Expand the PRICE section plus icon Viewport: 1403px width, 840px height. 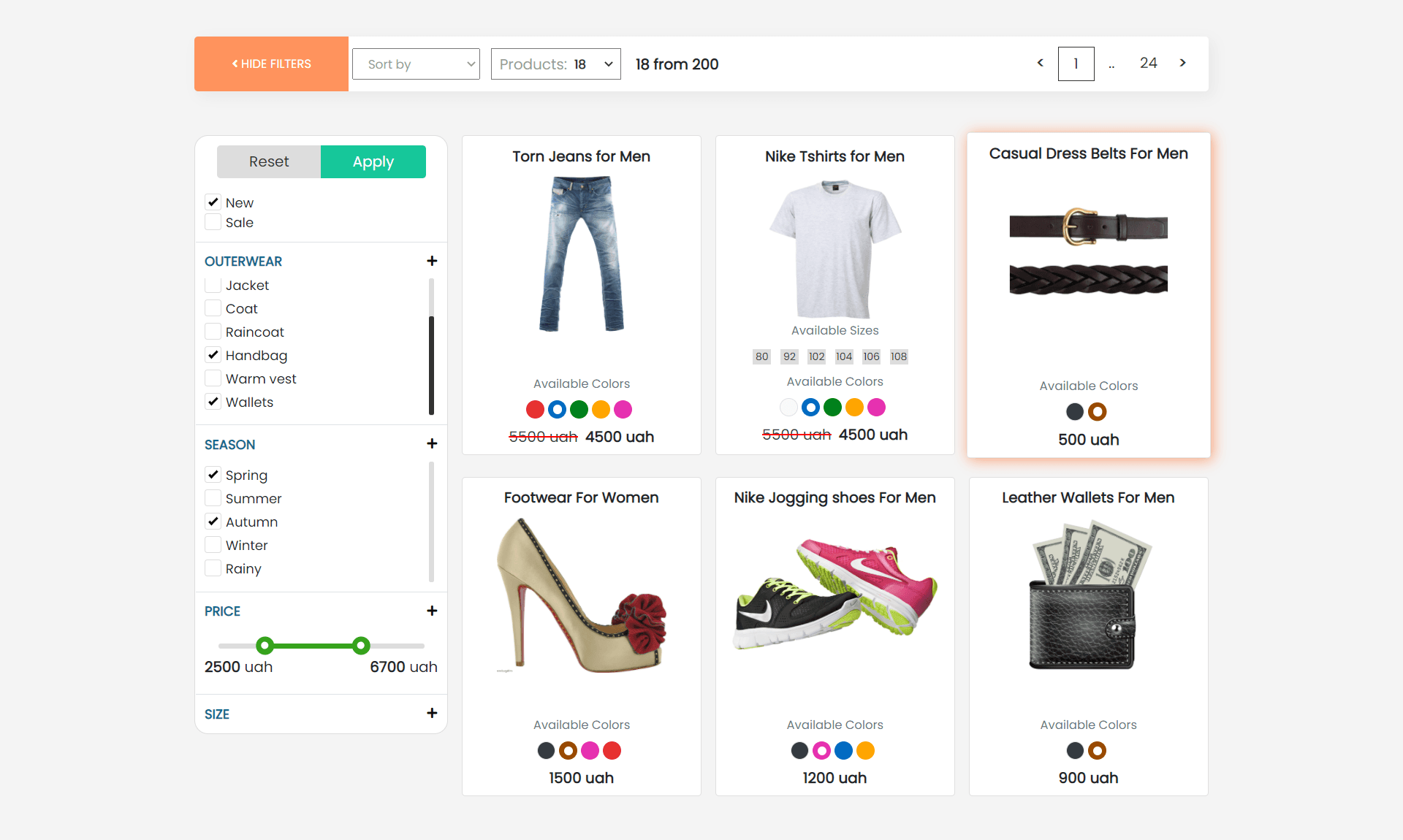click(432, 611)
